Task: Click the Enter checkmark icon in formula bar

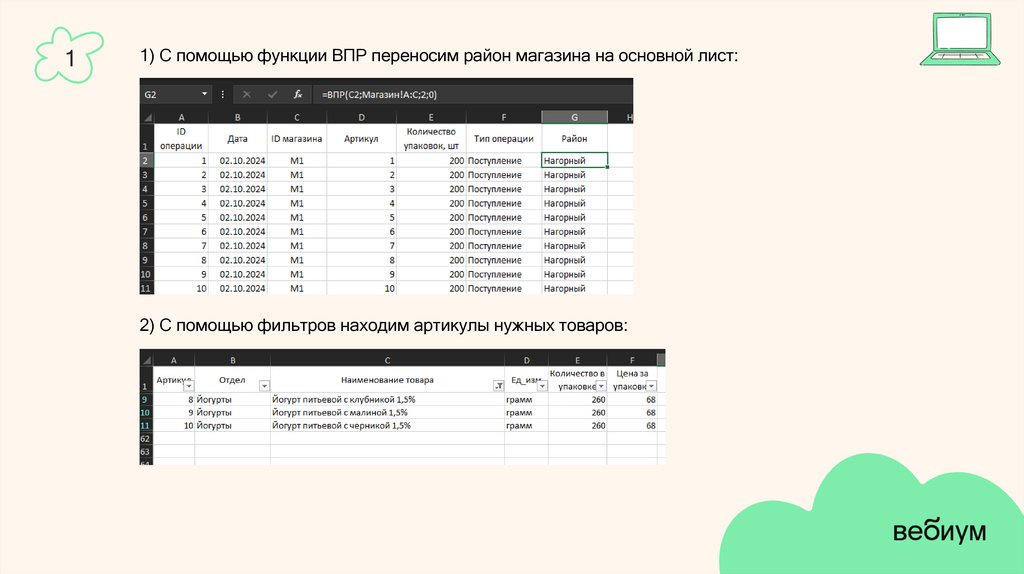Action: tap(272, 95)
